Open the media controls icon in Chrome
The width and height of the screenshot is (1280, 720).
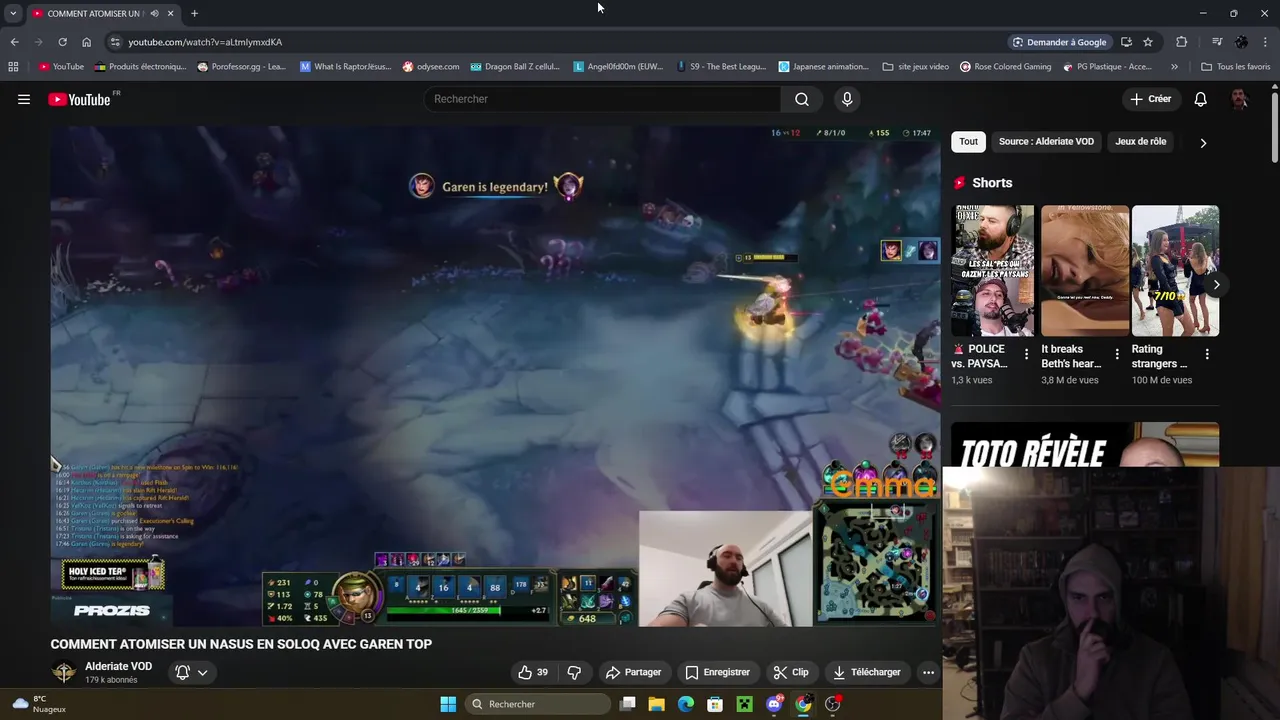pos(1217,42)
